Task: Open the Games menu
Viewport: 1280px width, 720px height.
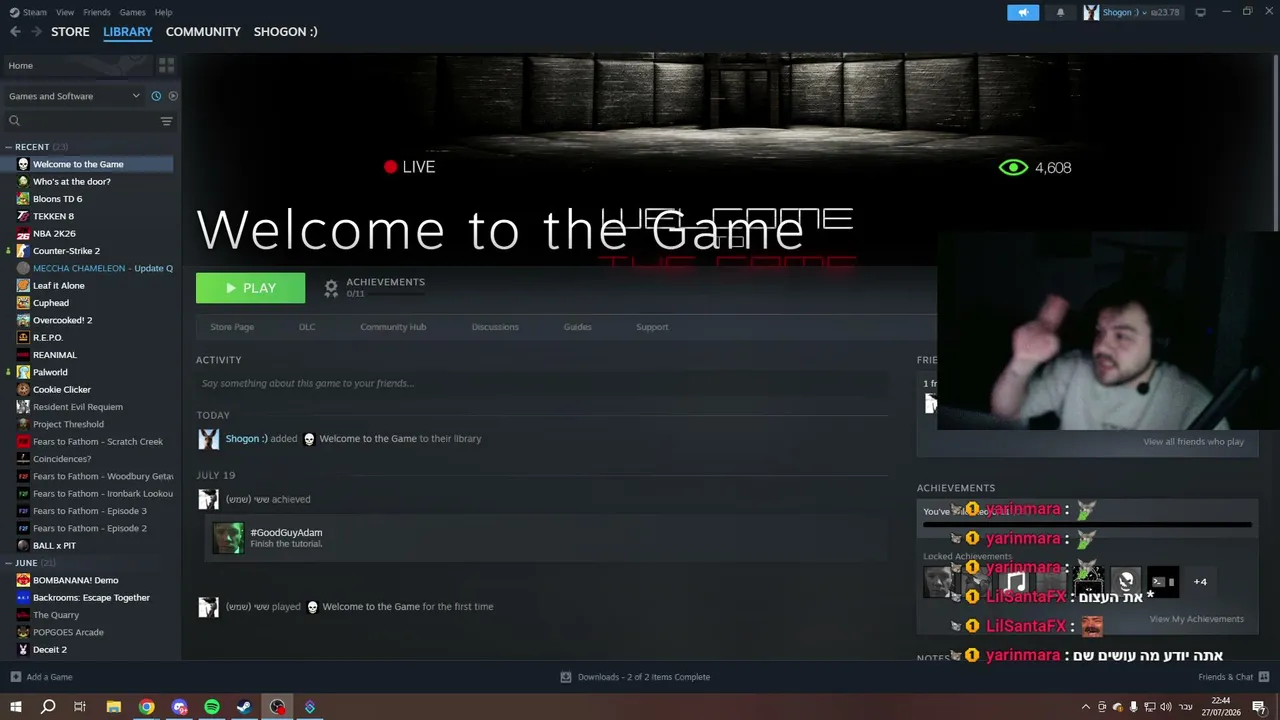Action: (132, 12)
